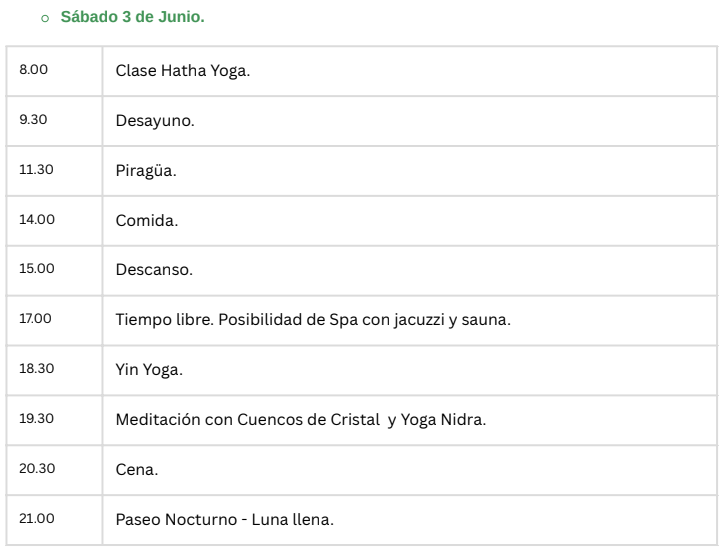Select the Descanso entry
Screen dimensions: 723x550
coord(154,270)
